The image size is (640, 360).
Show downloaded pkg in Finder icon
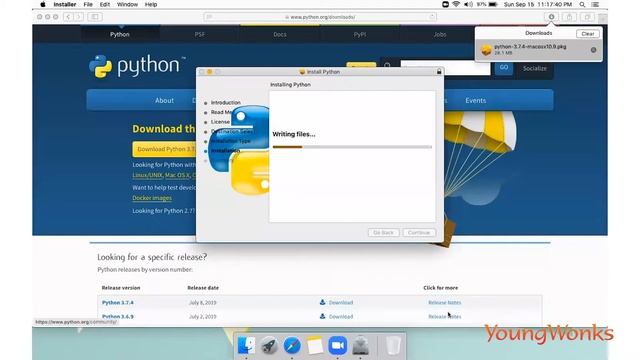coord(593,50)
